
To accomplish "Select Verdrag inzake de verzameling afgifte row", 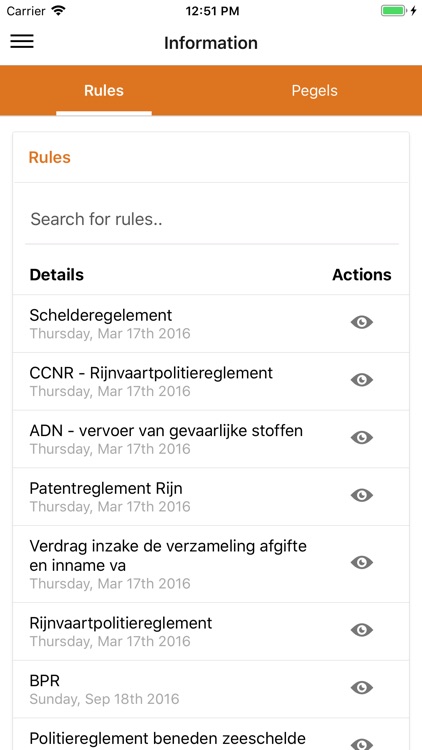I will [211, 564].
